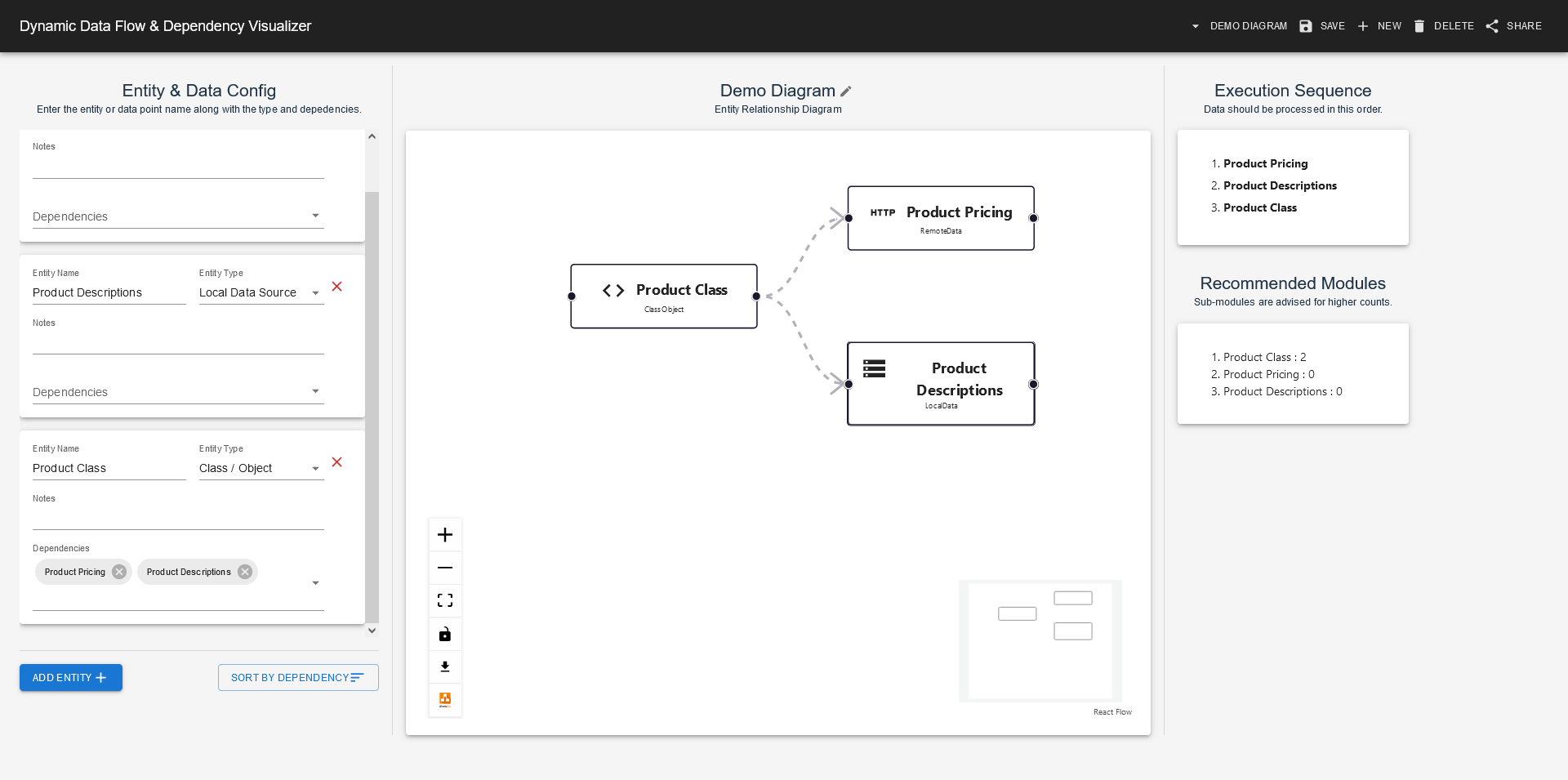Screen dimensions: 1568x780
Task: Expand the Dependencies dropdown for Product Descriptions
Action: tap(316, 391)
